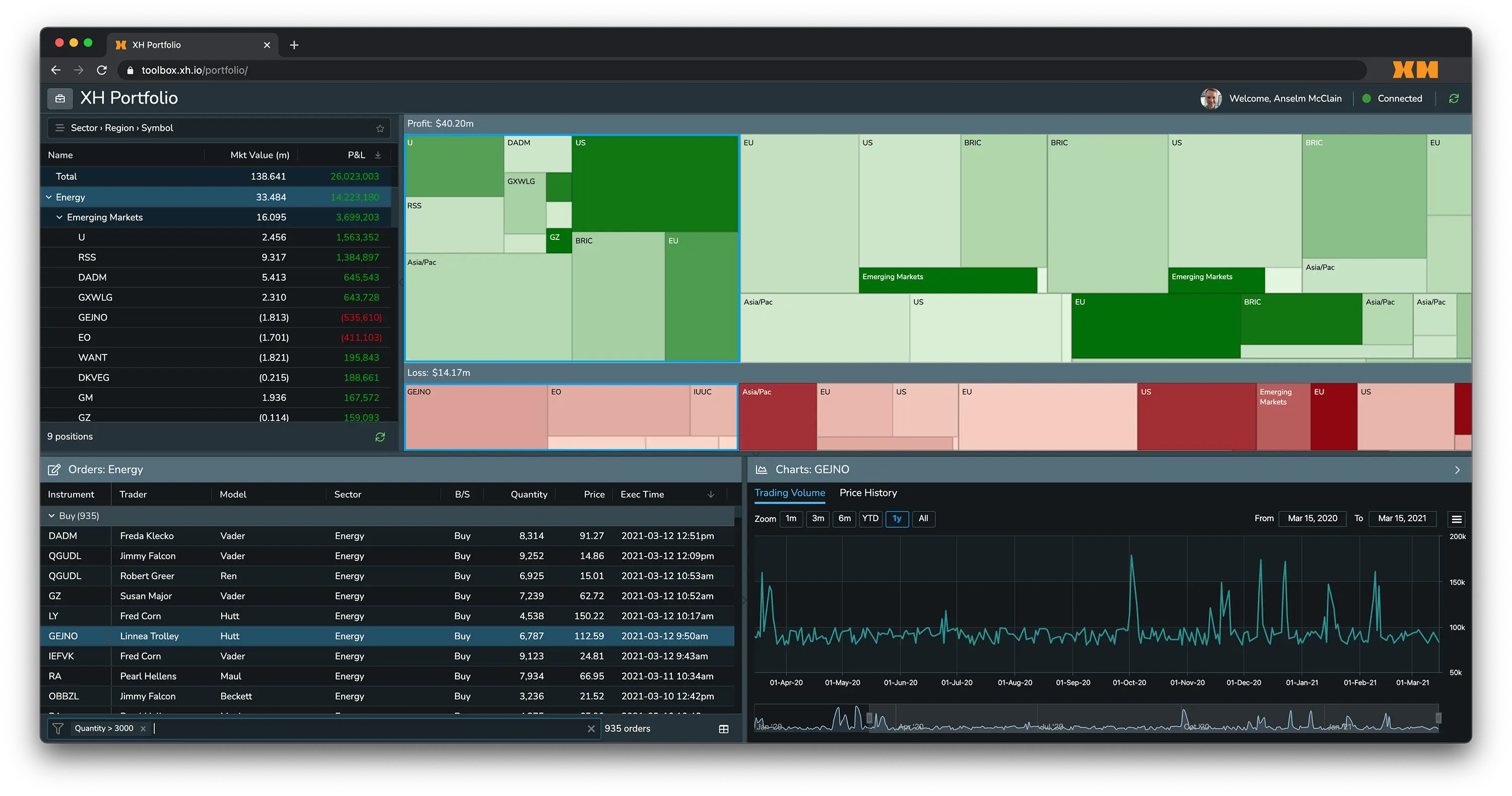Screen dimensions: 1512x796
Task: Collapse the Energy row in the positions tree
Action: click(49, 197)
